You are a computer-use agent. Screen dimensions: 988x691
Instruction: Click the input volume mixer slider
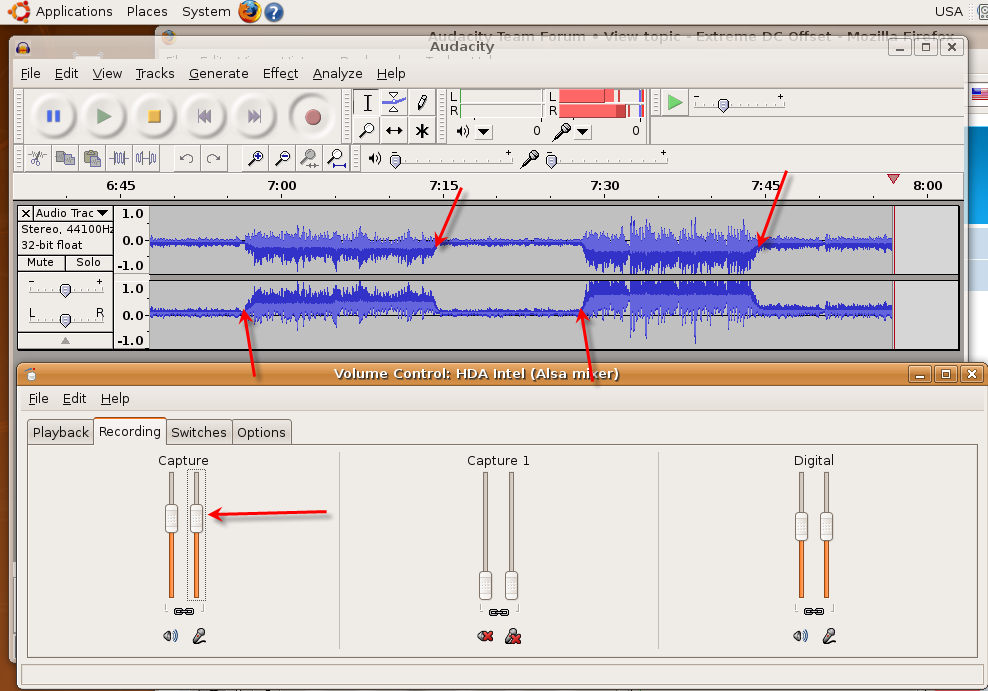(607, 160)
